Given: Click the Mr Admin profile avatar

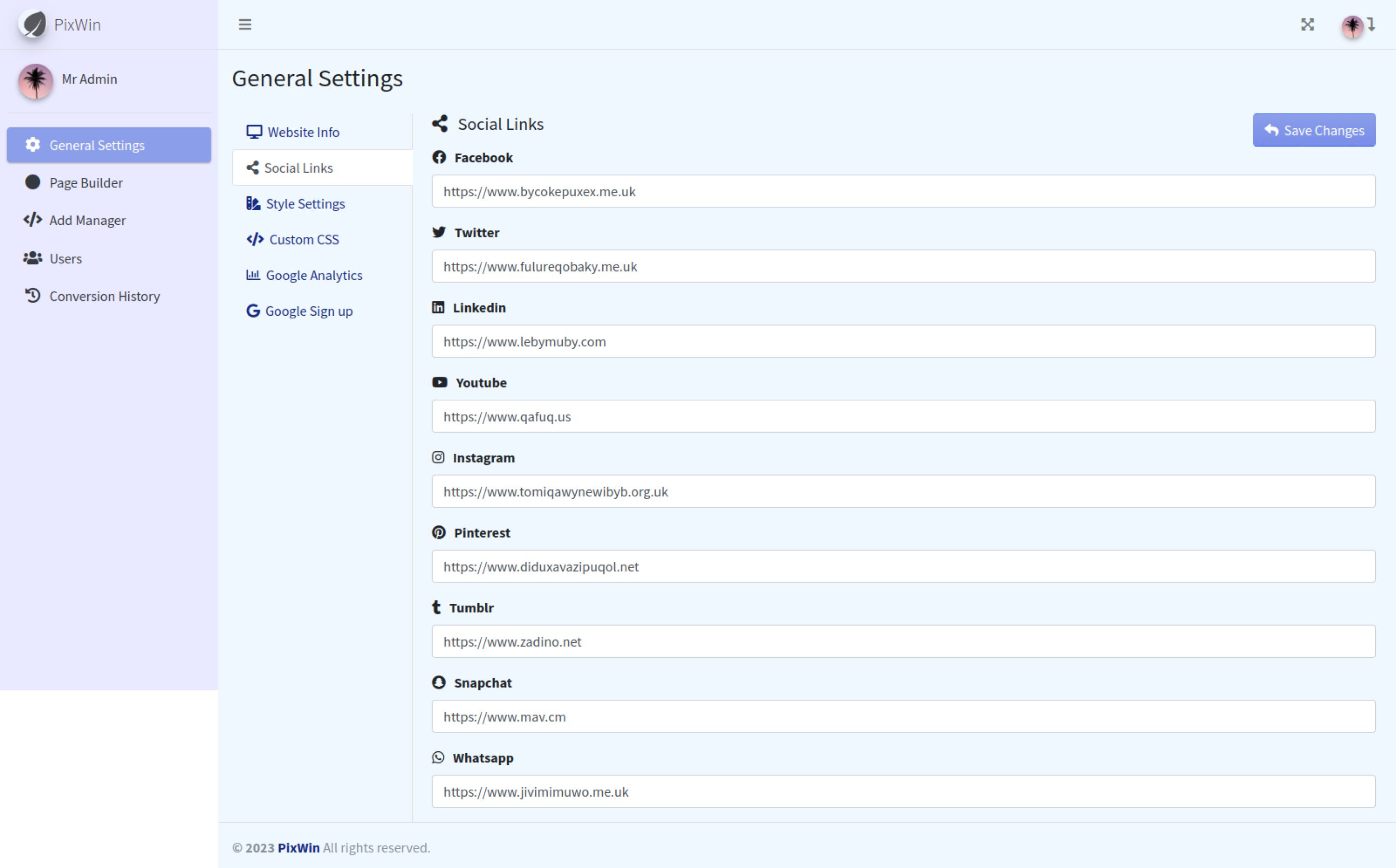Looking at the screenshot, I should (x=36, y=81).
